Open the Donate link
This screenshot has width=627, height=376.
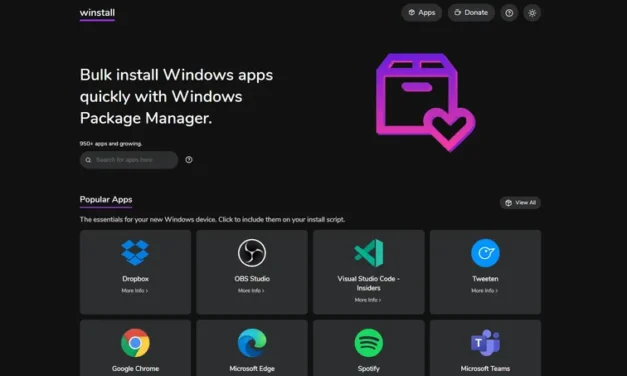coord(471,13)
